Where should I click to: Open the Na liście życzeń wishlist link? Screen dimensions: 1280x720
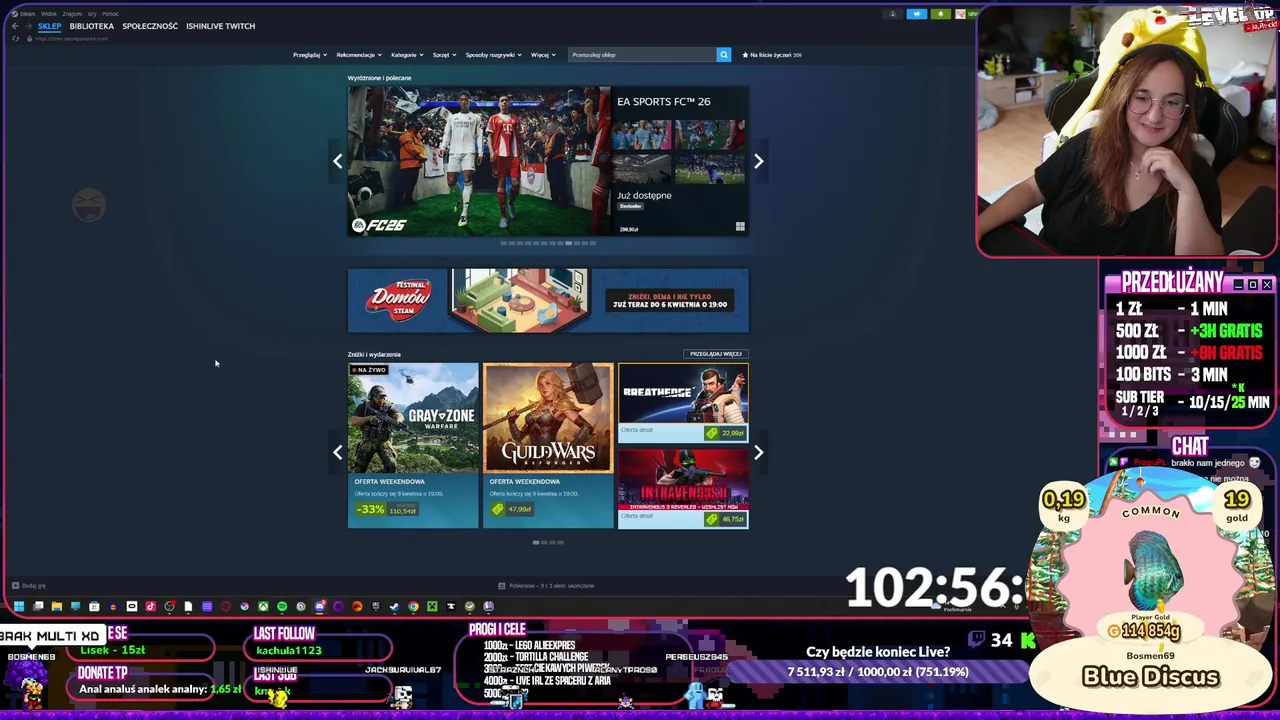pyautogui.click(x=772, y=55)
